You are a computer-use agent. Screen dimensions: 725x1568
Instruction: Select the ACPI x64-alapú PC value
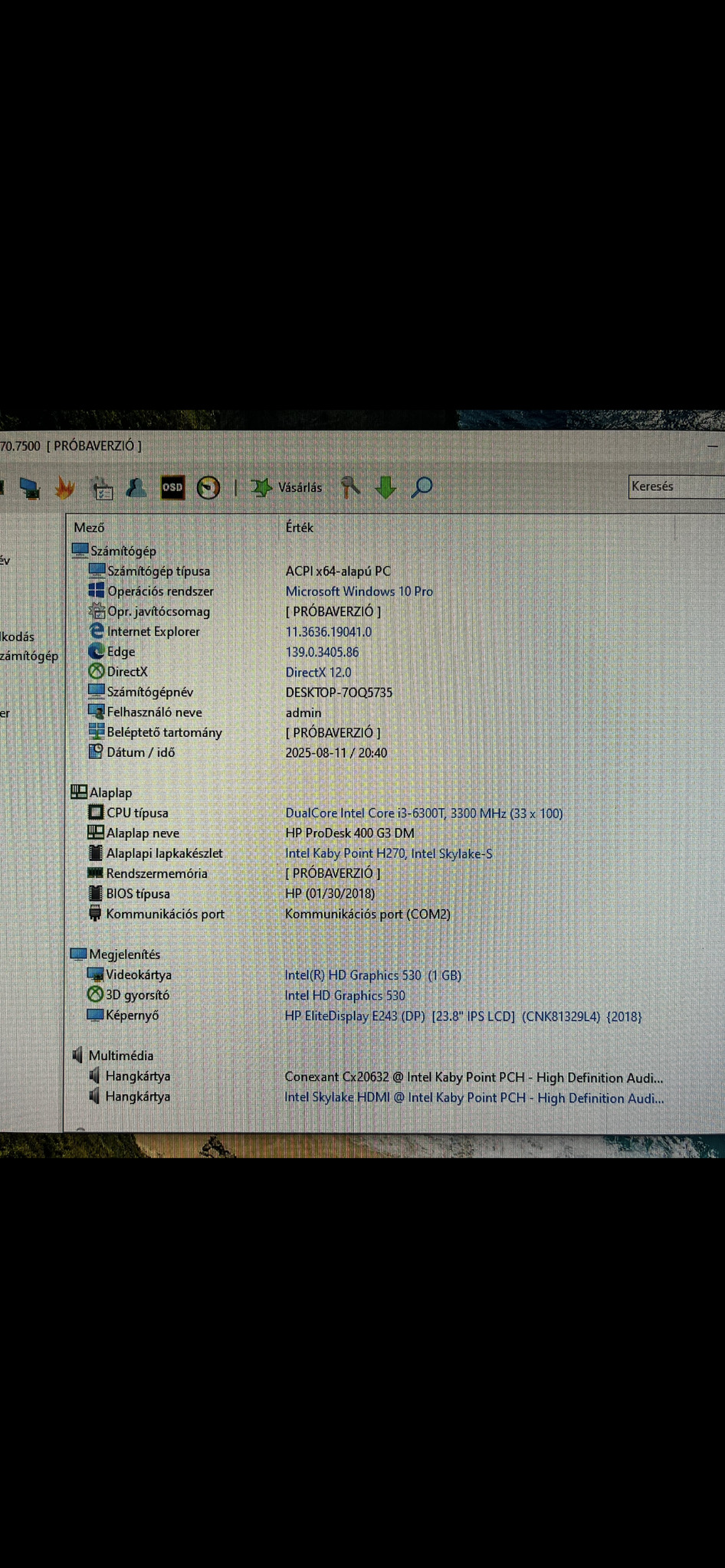click(x=338, y=571)
